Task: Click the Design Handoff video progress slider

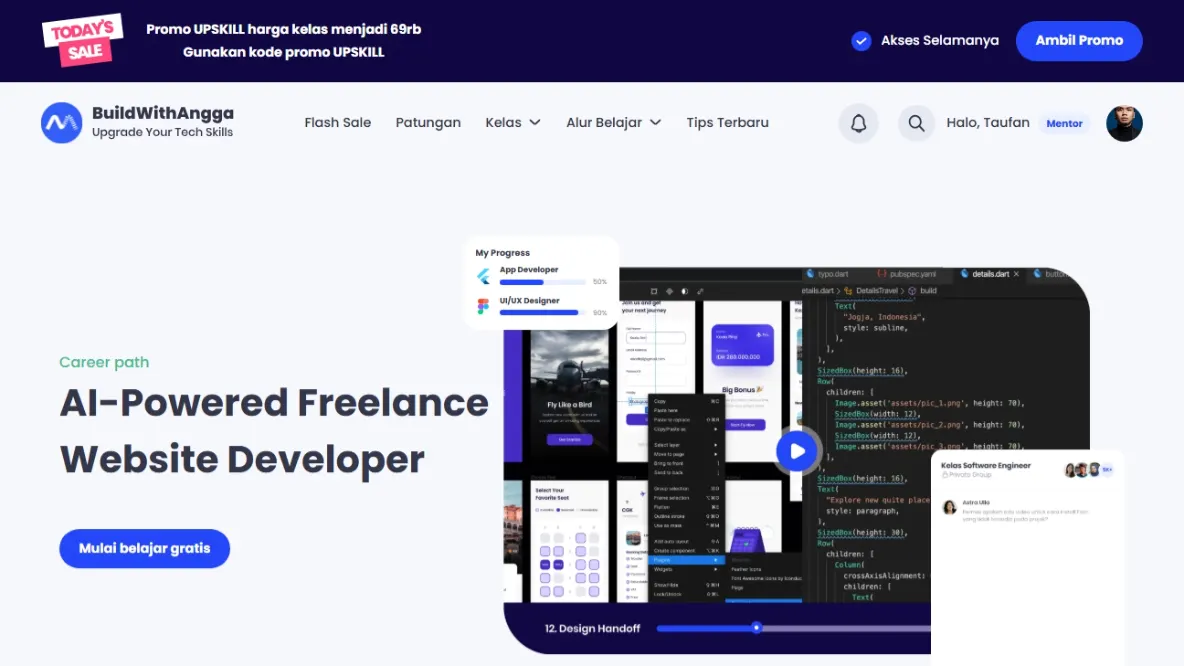Action: (x=755, y=629)
